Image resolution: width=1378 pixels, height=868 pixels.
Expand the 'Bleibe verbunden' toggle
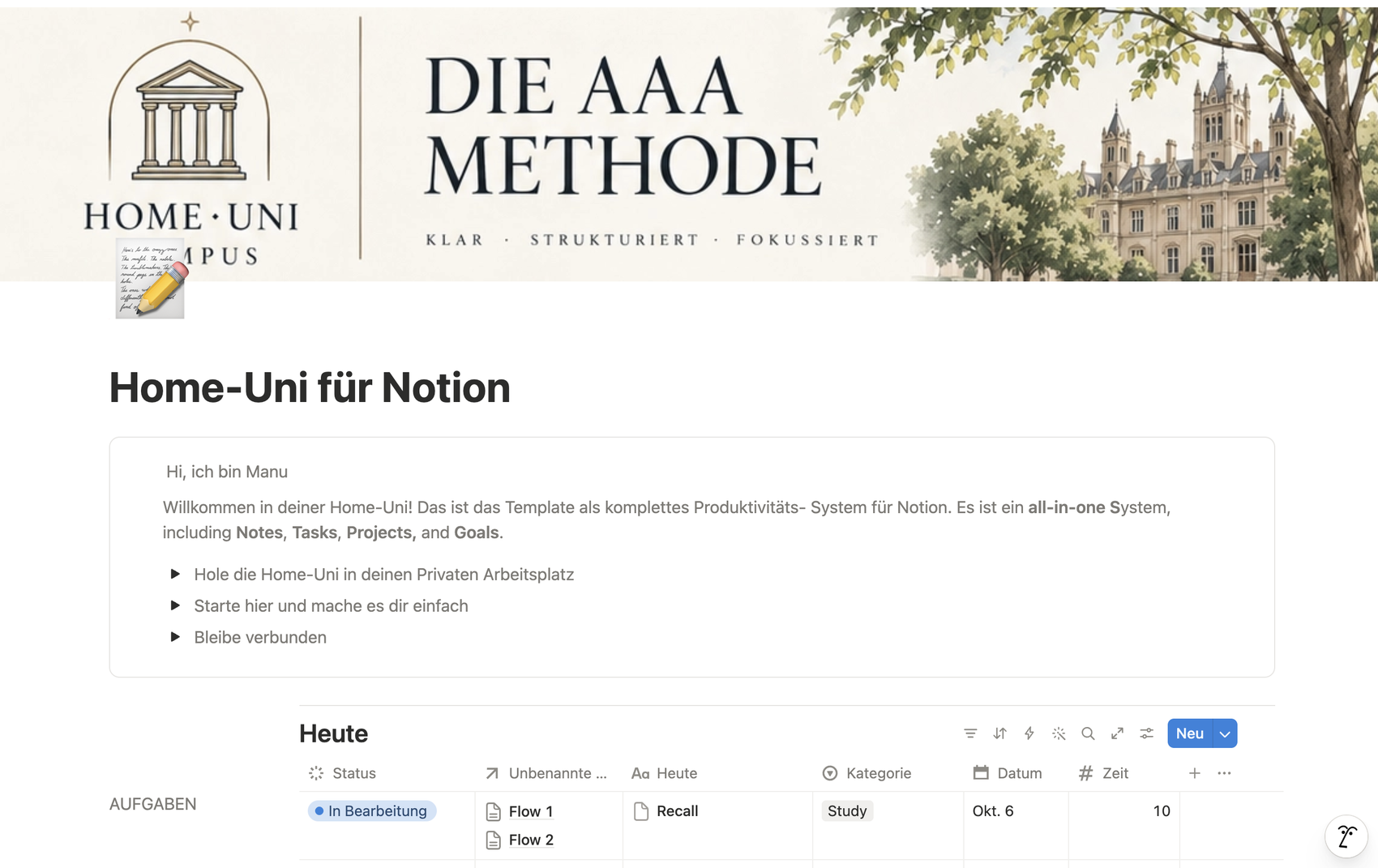(x=175, y=637)
